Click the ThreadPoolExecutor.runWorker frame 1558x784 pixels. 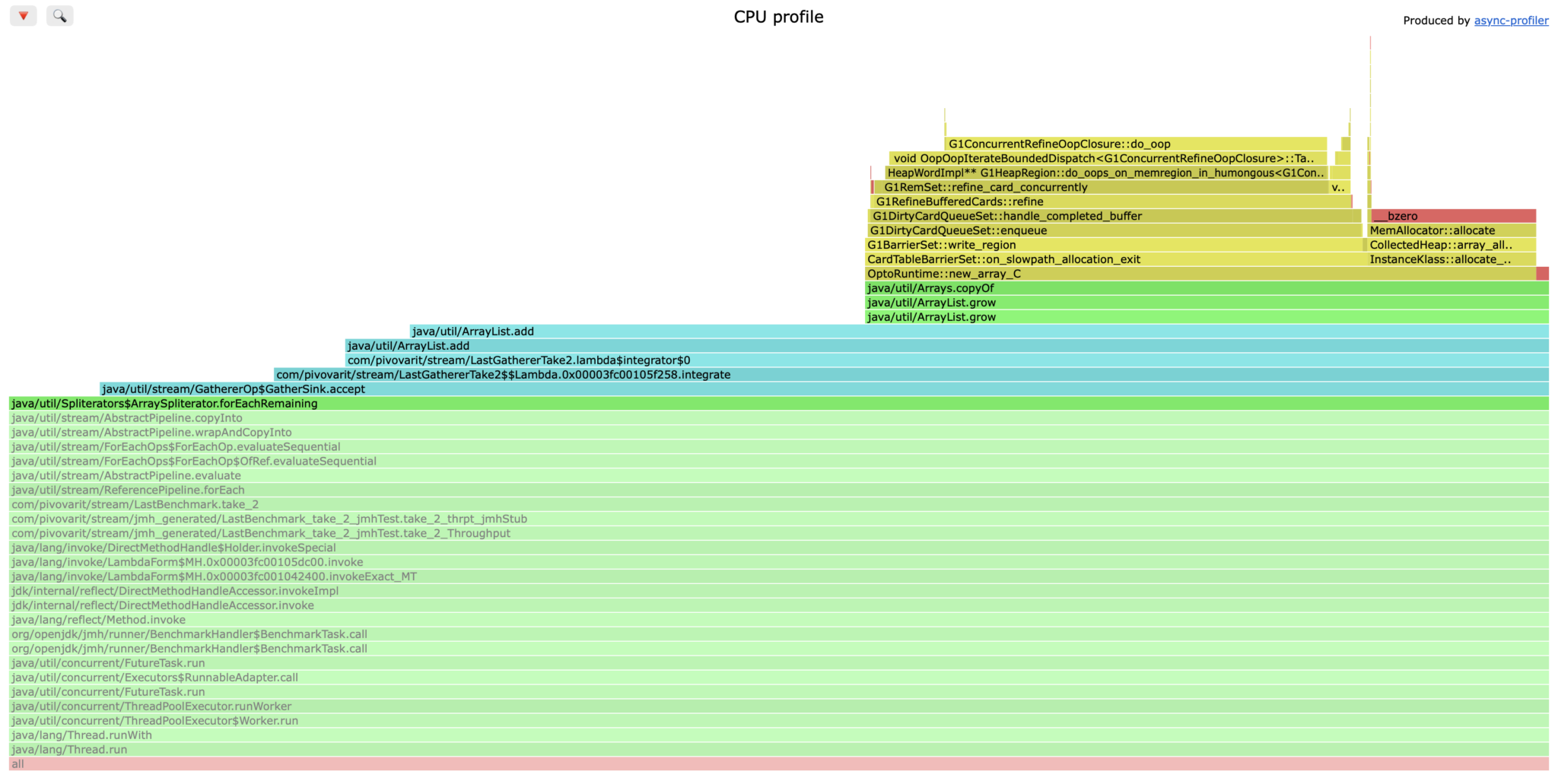tap(778, 706)
